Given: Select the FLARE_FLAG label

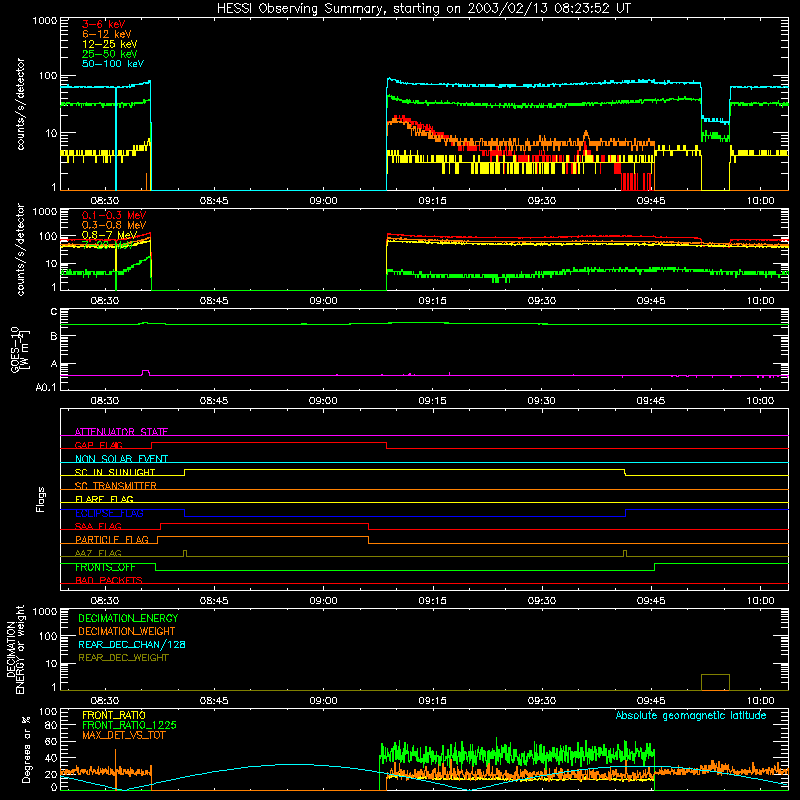Looking at the screenshot, I should click(104, 499).
